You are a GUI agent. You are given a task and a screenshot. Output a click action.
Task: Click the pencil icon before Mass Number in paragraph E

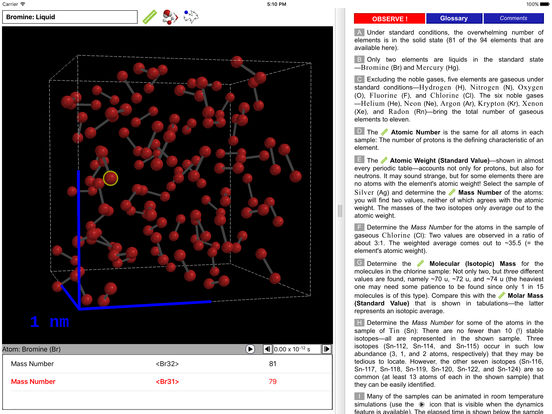[x=452, y=192]
